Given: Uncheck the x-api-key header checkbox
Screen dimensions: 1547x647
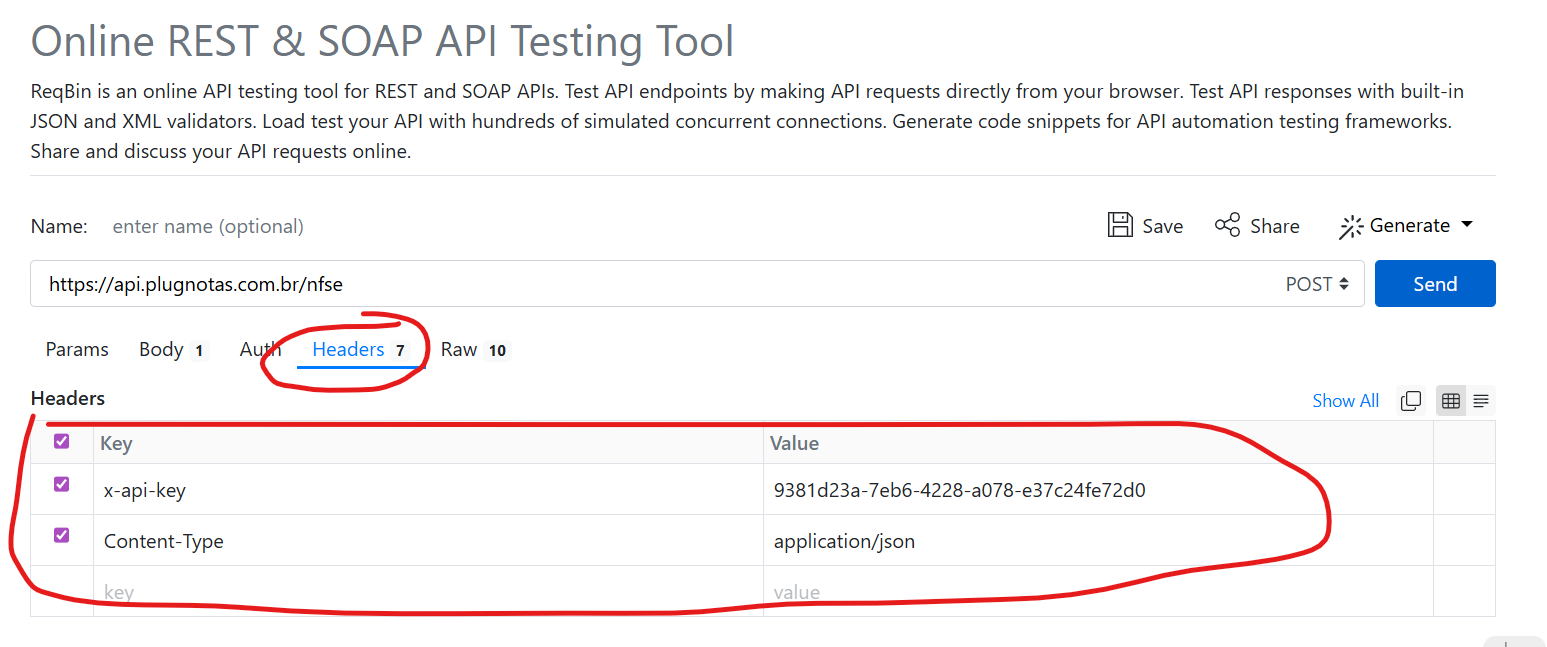Looking at the screenshot, I should 61,485.
